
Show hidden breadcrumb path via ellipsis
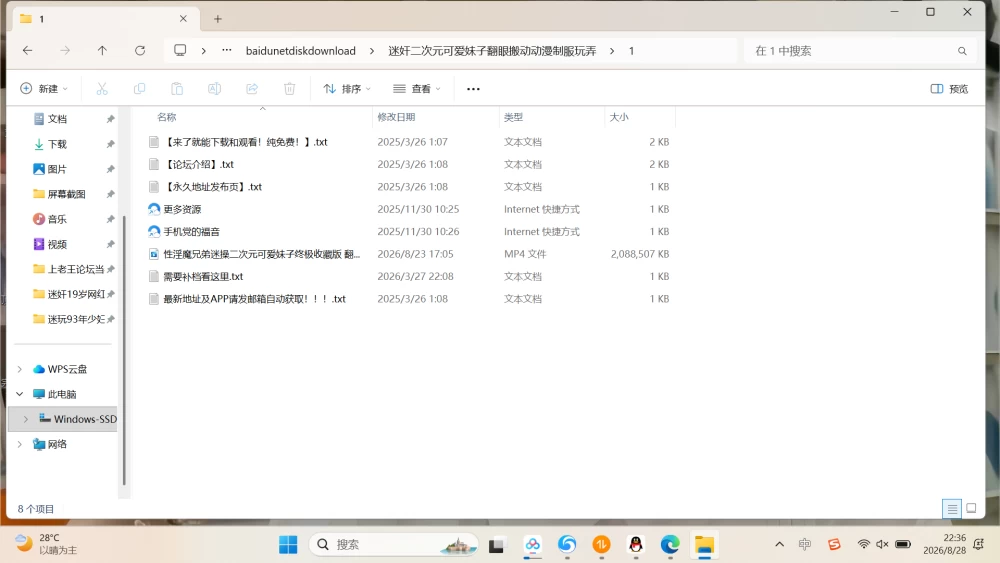[226, 50]
